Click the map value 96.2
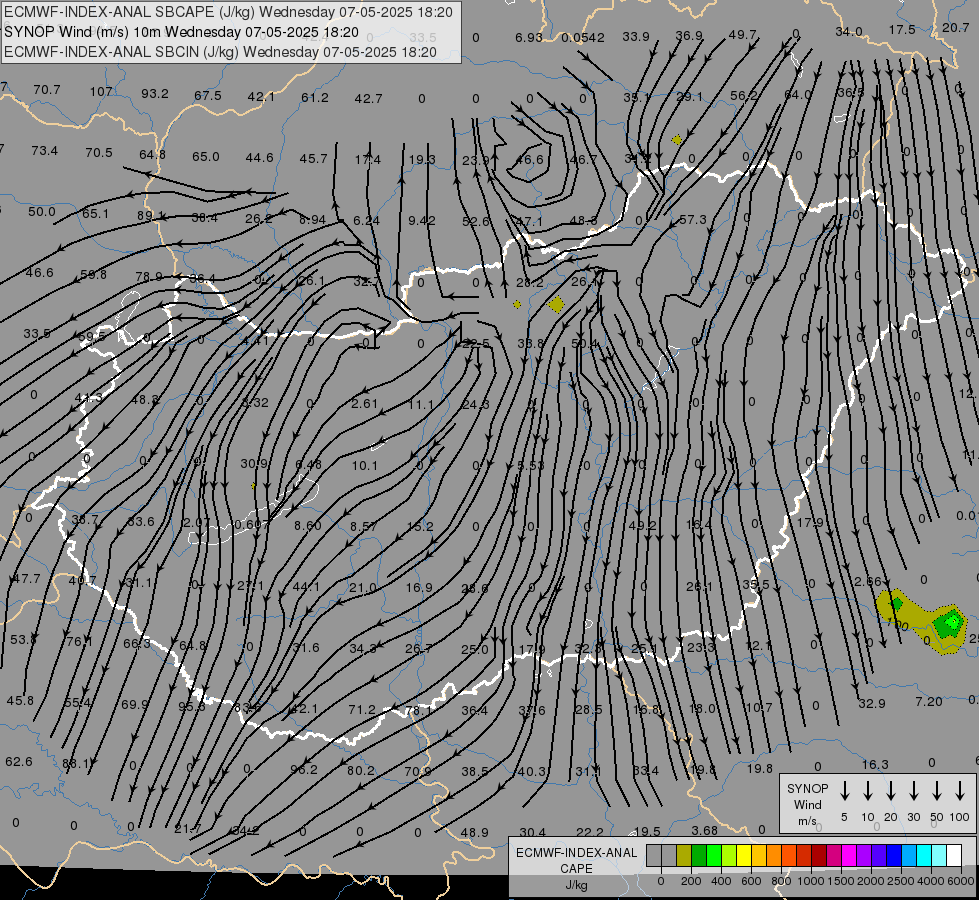The width and height of the screenshot is (979, 900). tap(304, 769)
